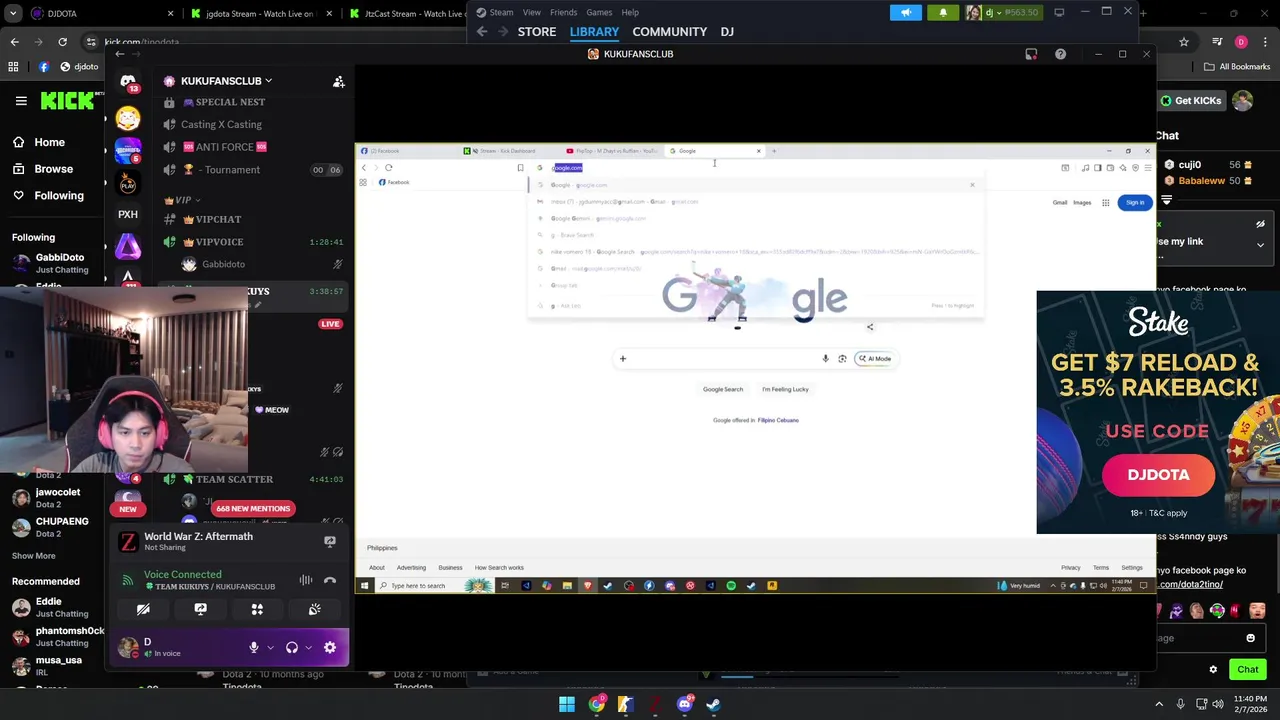Go to Steam STORE tab

(537, 32)
